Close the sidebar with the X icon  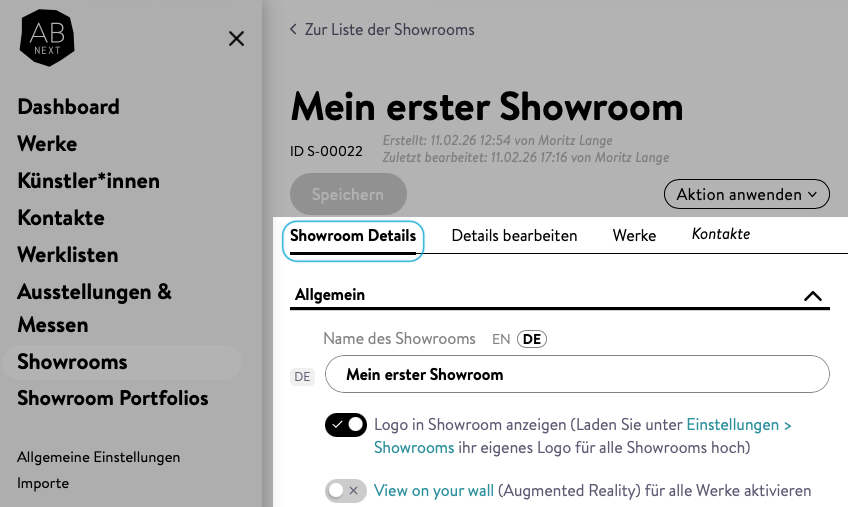coord(236,39)
